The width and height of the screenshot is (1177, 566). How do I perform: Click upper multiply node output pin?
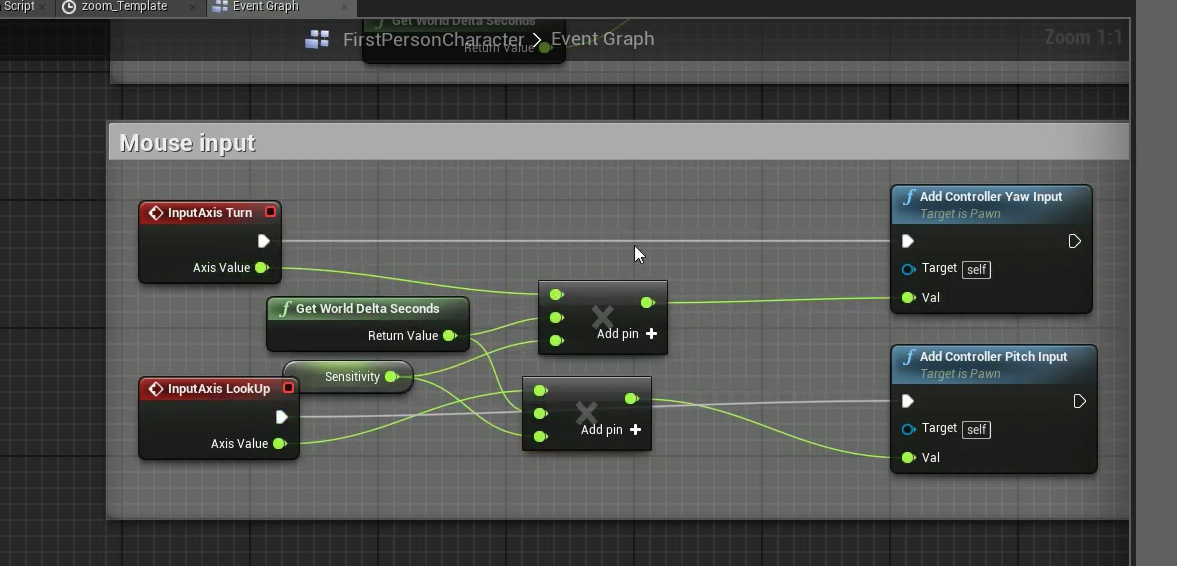coord(648,303)
